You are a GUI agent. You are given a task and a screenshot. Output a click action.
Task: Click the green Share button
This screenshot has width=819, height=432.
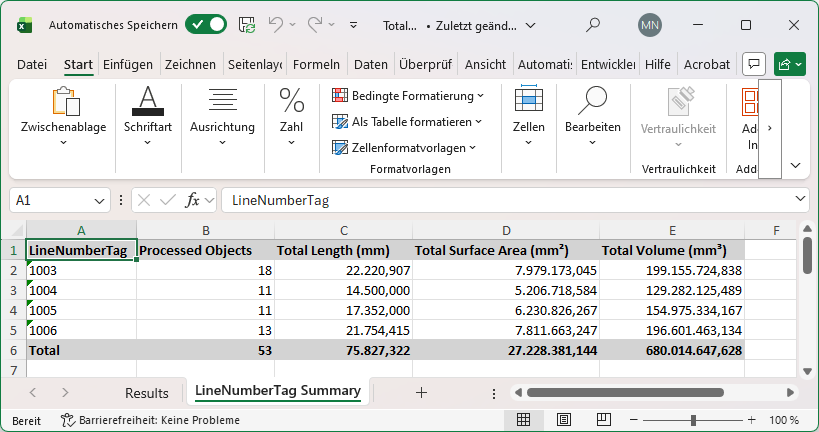[x=789, y=64]
